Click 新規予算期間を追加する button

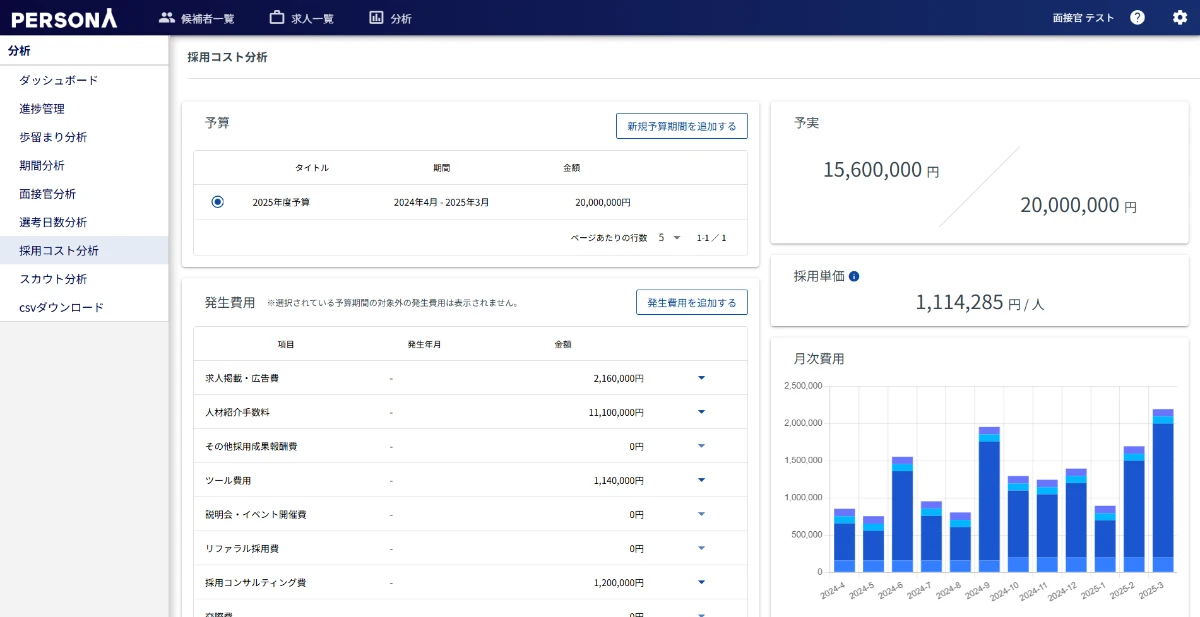click(681, 126)
